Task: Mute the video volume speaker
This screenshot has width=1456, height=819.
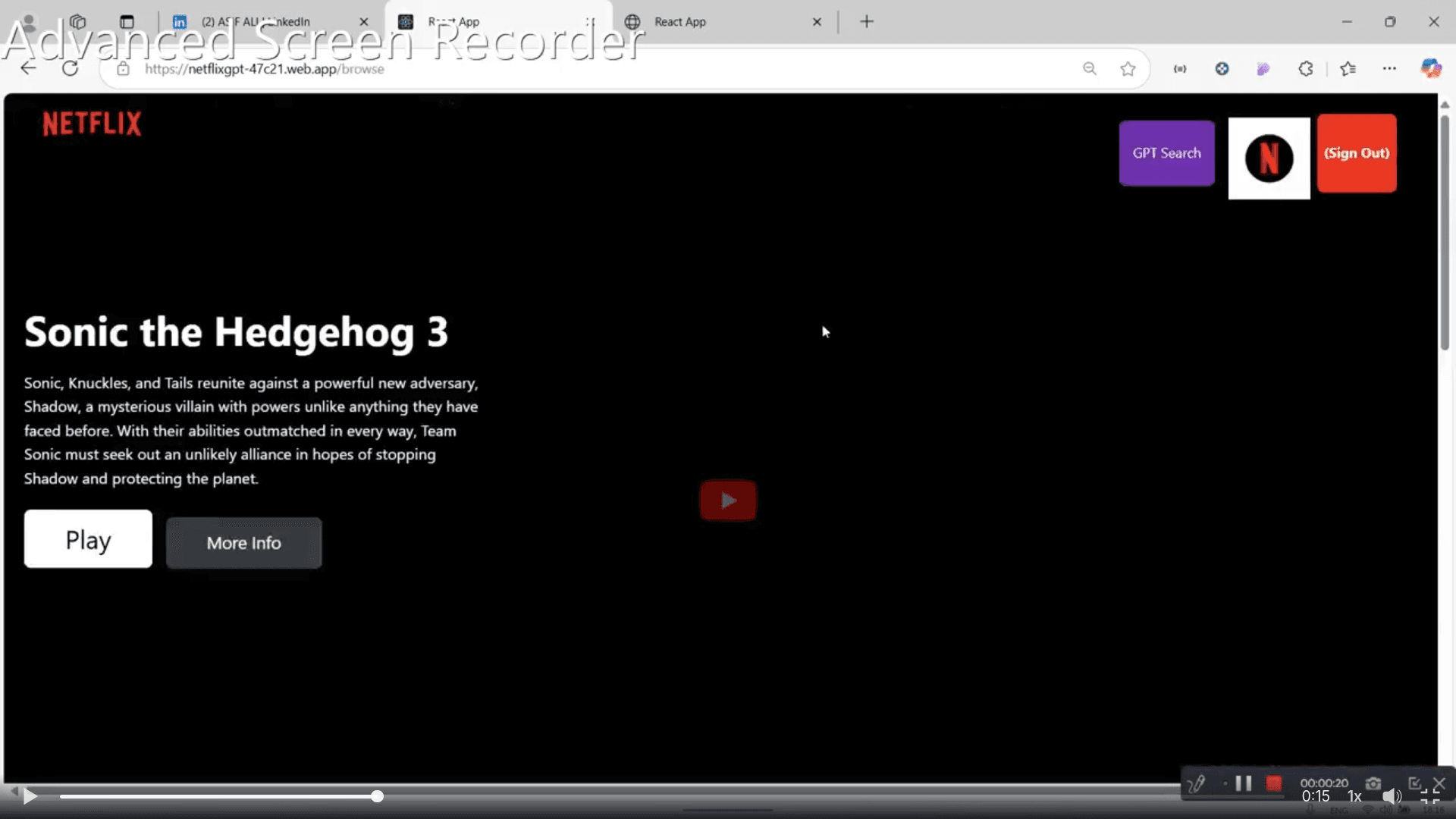Action: click(1392, 796)
